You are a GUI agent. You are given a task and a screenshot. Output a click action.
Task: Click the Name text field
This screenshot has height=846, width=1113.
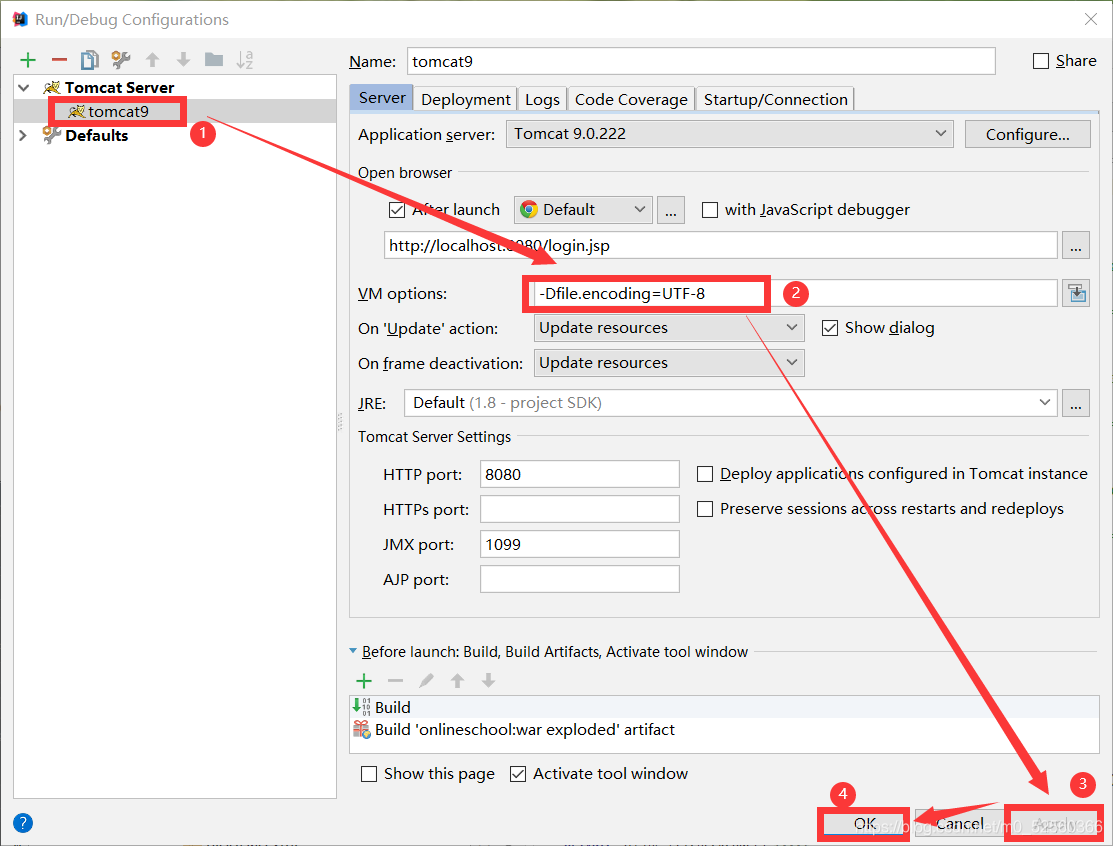point(701,61)
